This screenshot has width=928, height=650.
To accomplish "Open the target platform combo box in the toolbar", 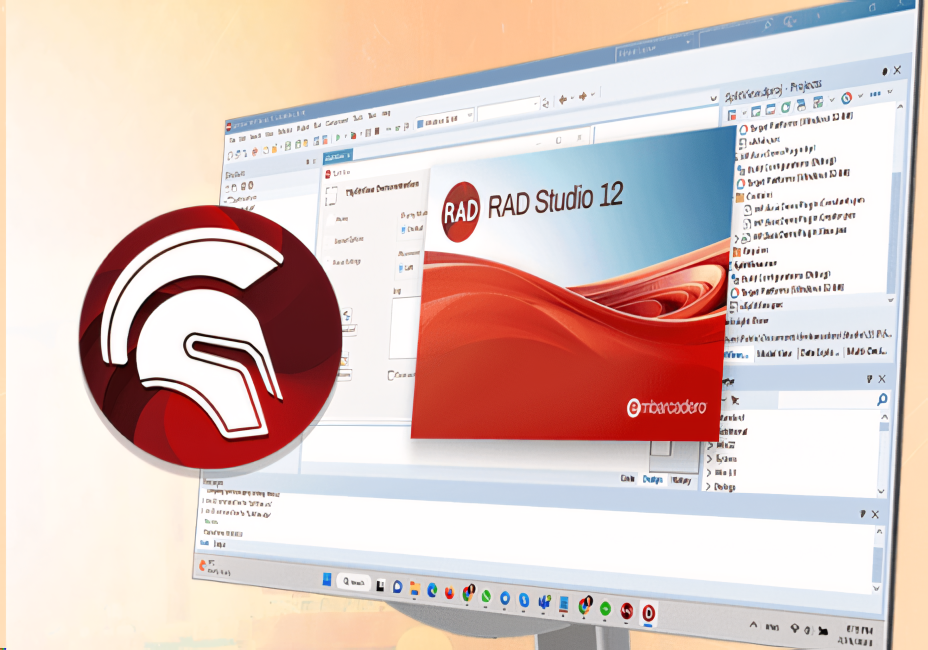I will [444, 120].
